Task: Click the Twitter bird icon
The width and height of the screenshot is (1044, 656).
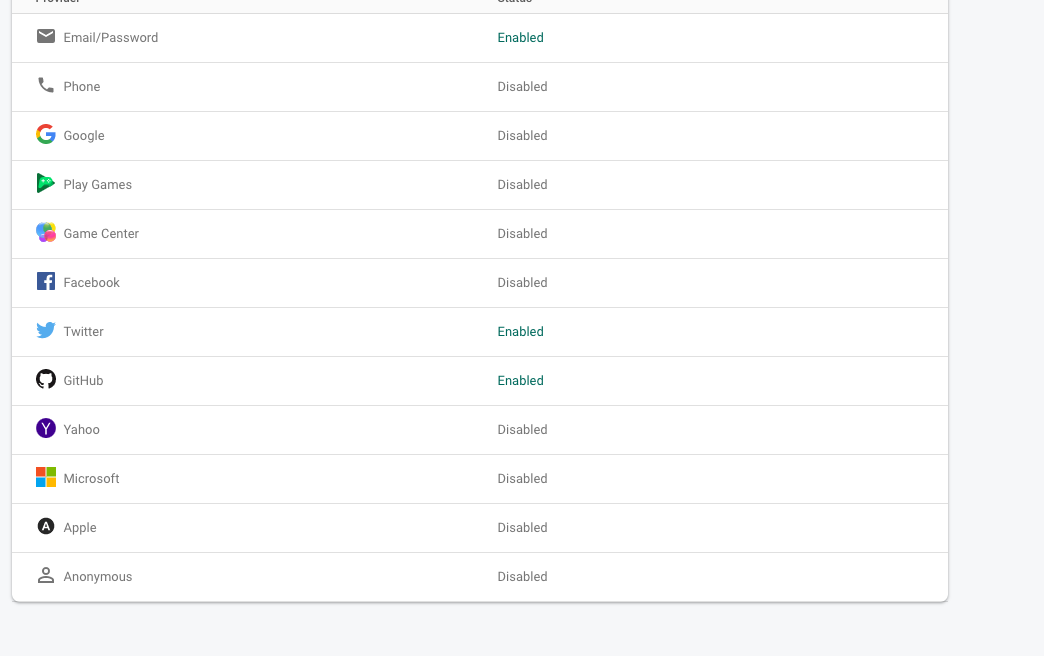Action: point(46,330)
